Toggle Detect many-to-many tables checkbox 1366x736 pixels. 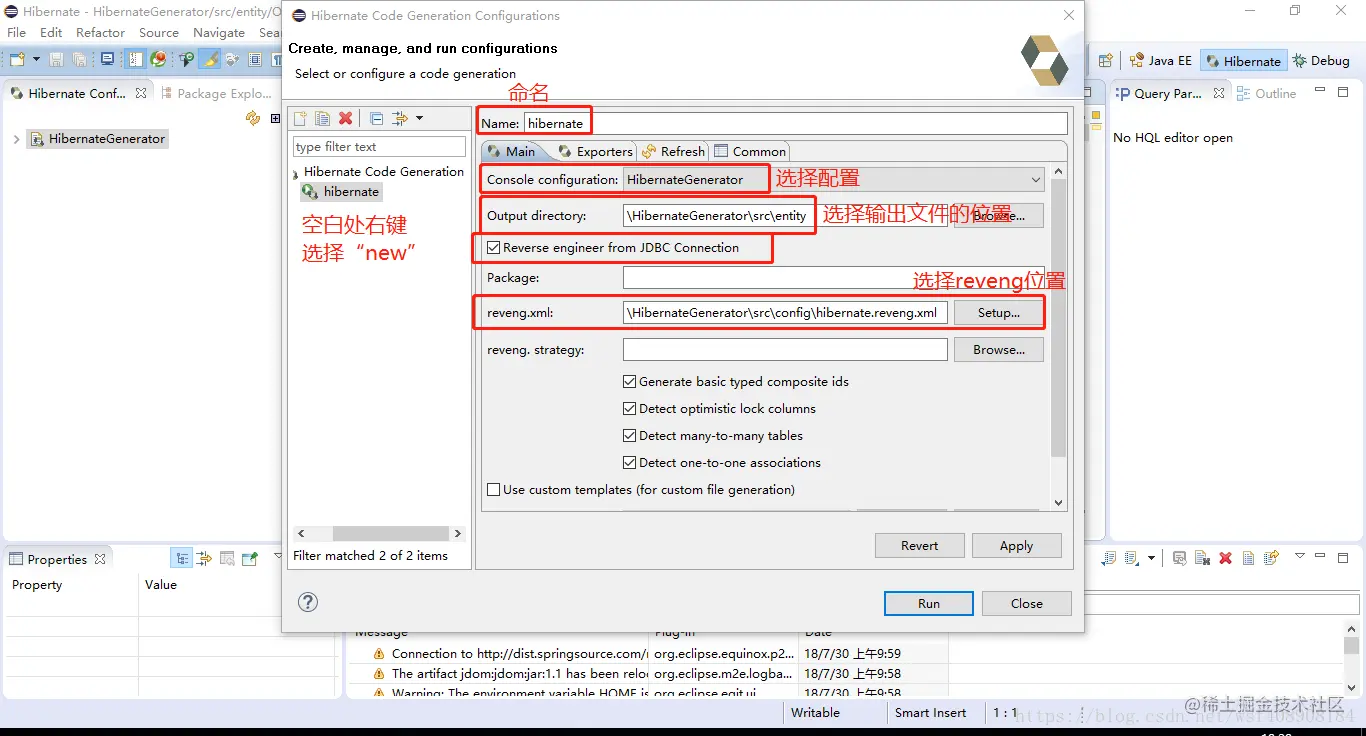tap(629, 435)
